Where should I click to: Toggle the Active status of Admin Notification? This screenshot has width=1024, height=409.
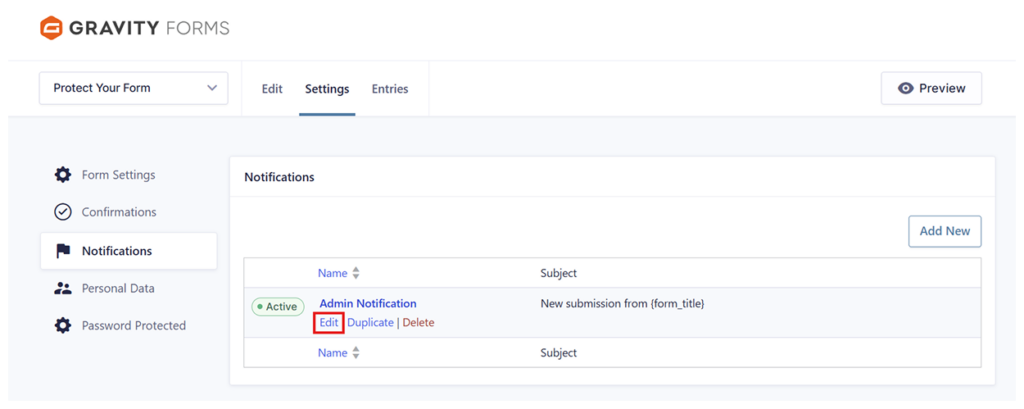pos(278,306)
